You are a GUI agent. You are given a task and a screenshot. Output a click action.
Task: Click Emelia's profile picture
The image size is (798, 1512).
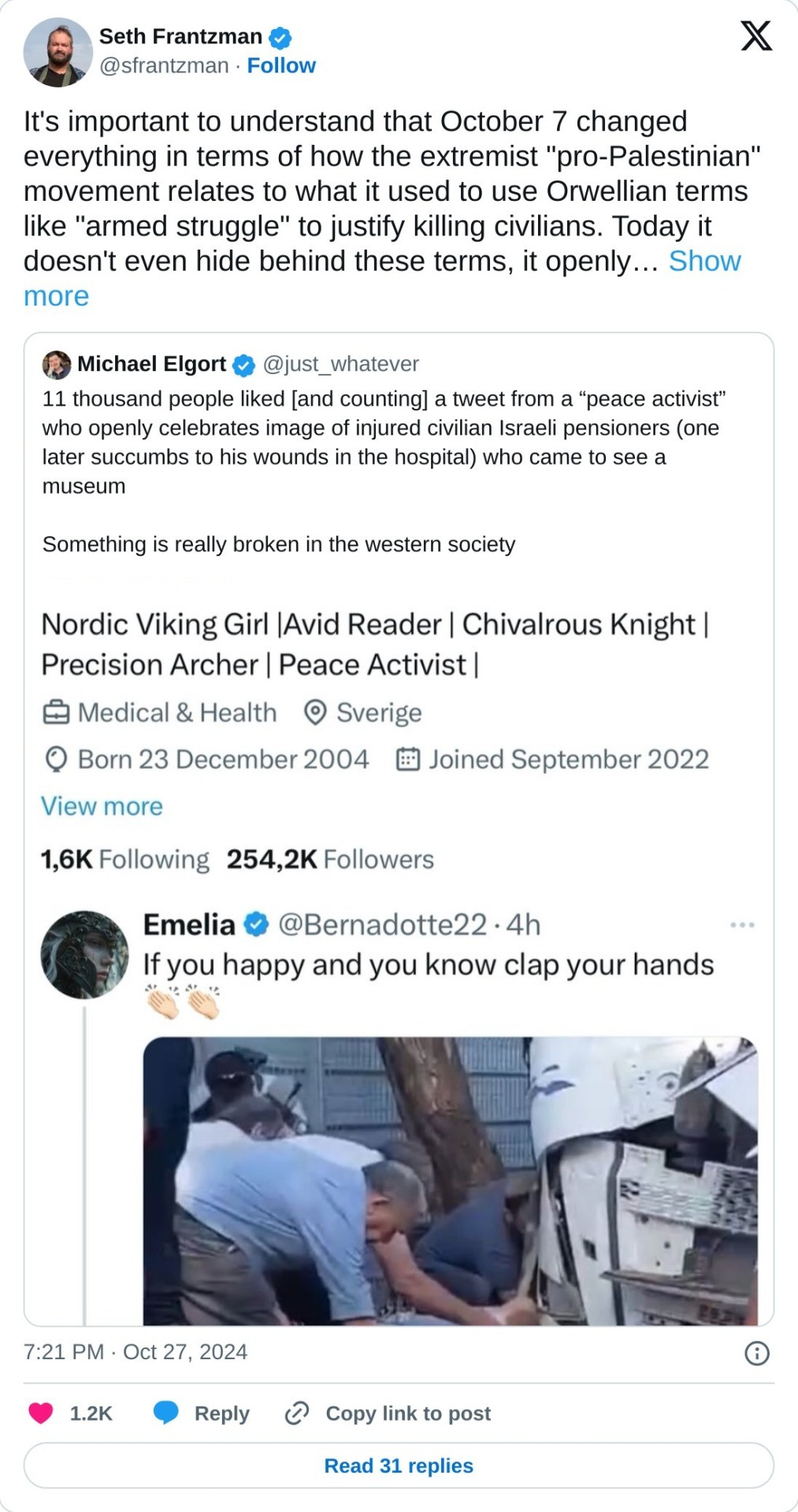click(x=84, y=954)
